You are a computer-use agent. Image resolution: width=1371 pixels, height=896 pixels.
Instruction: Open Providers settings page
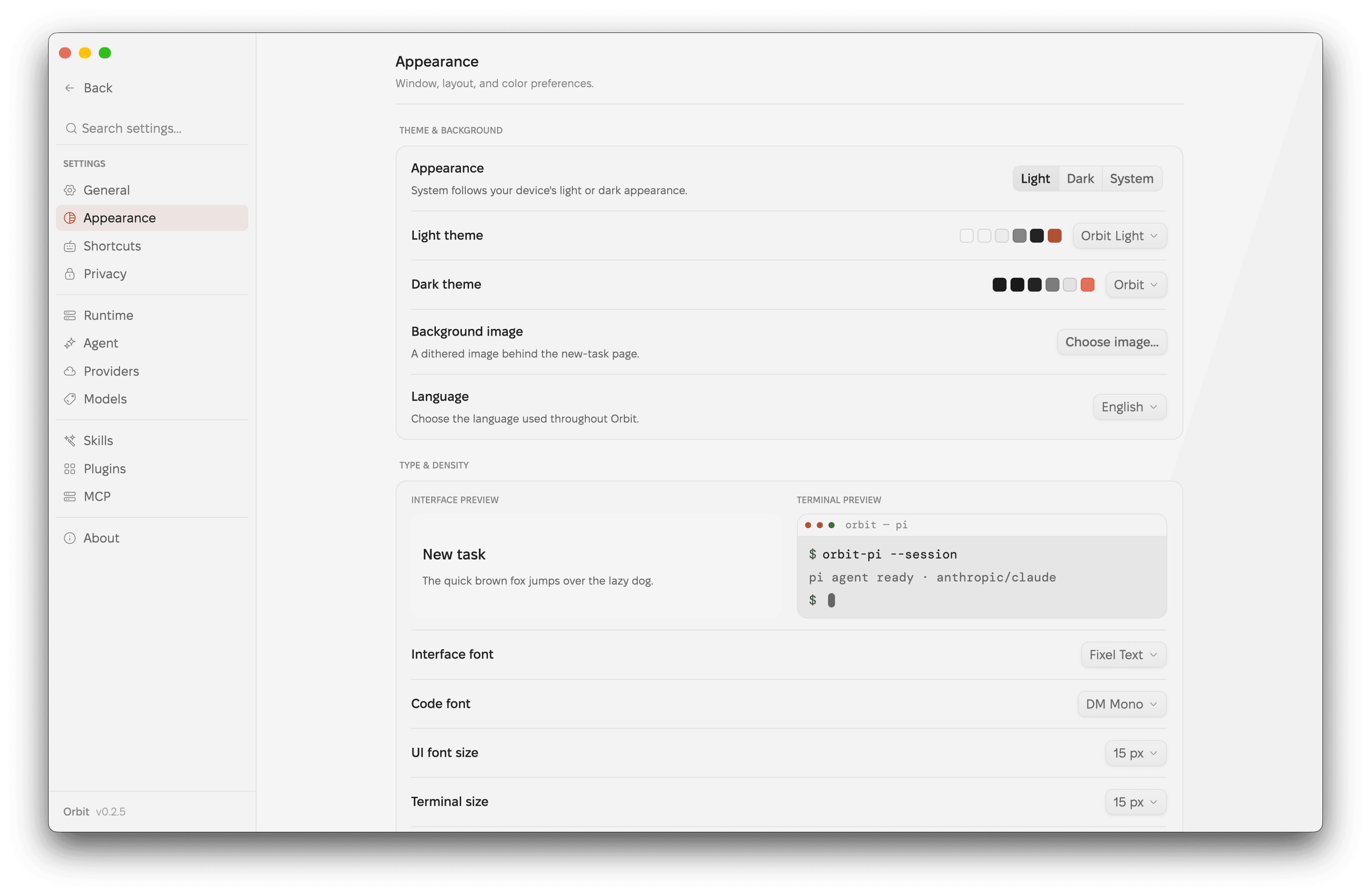coord(152,371)
